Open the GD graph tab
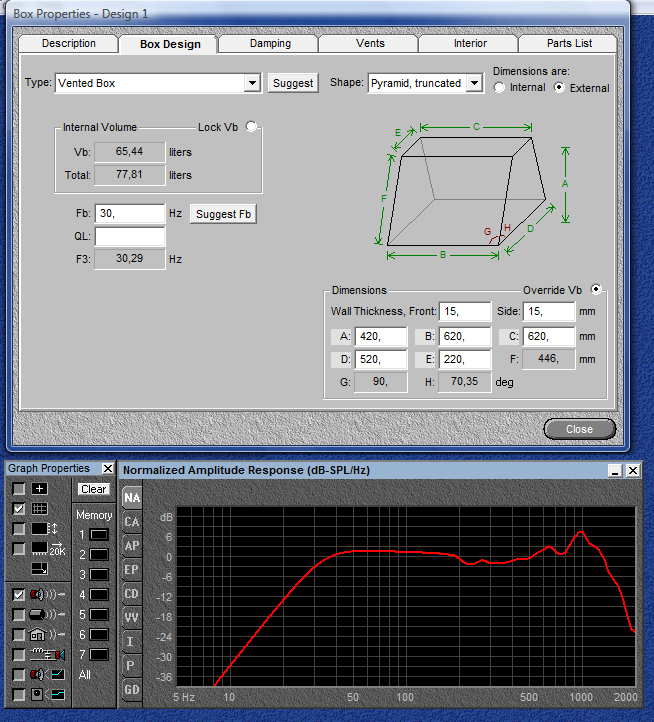This screenshot has height=722, width=654. [132, 689]
